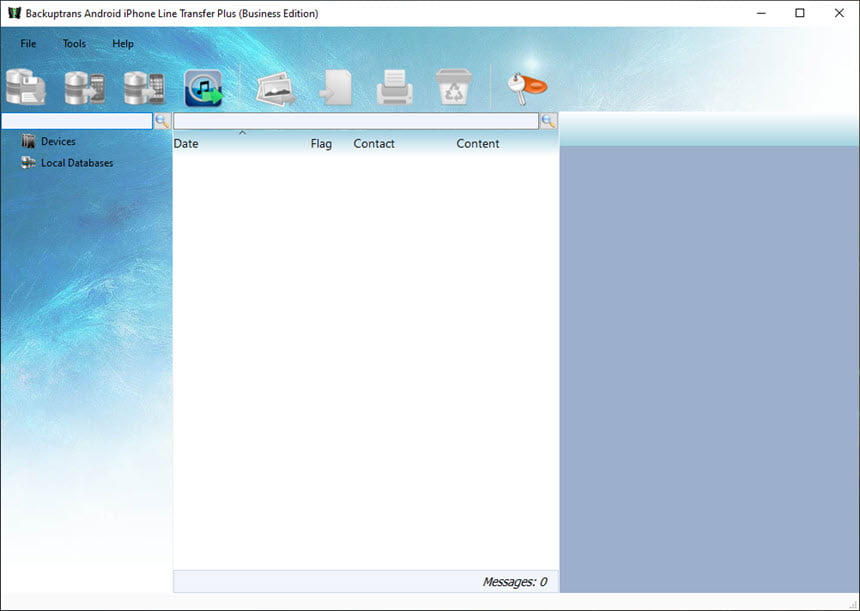Click the Backuptrans app icon in title bar

(14, 13)
